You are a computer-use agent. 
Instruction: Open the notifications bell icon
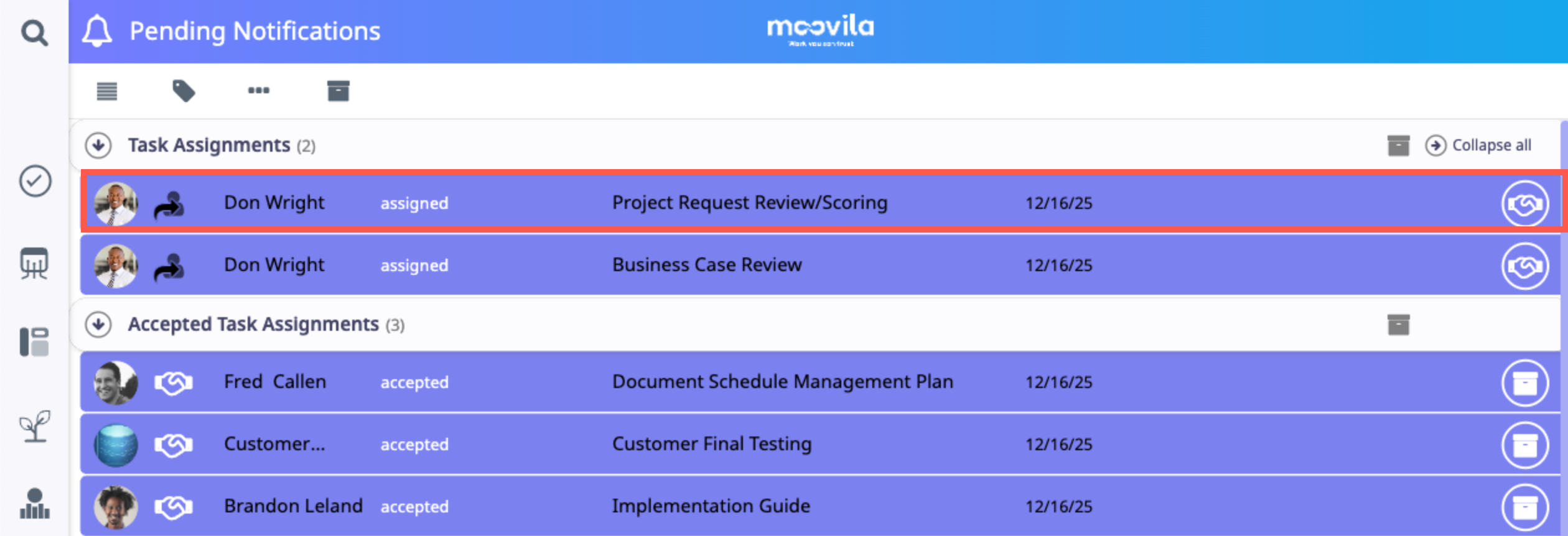(97, 31)
